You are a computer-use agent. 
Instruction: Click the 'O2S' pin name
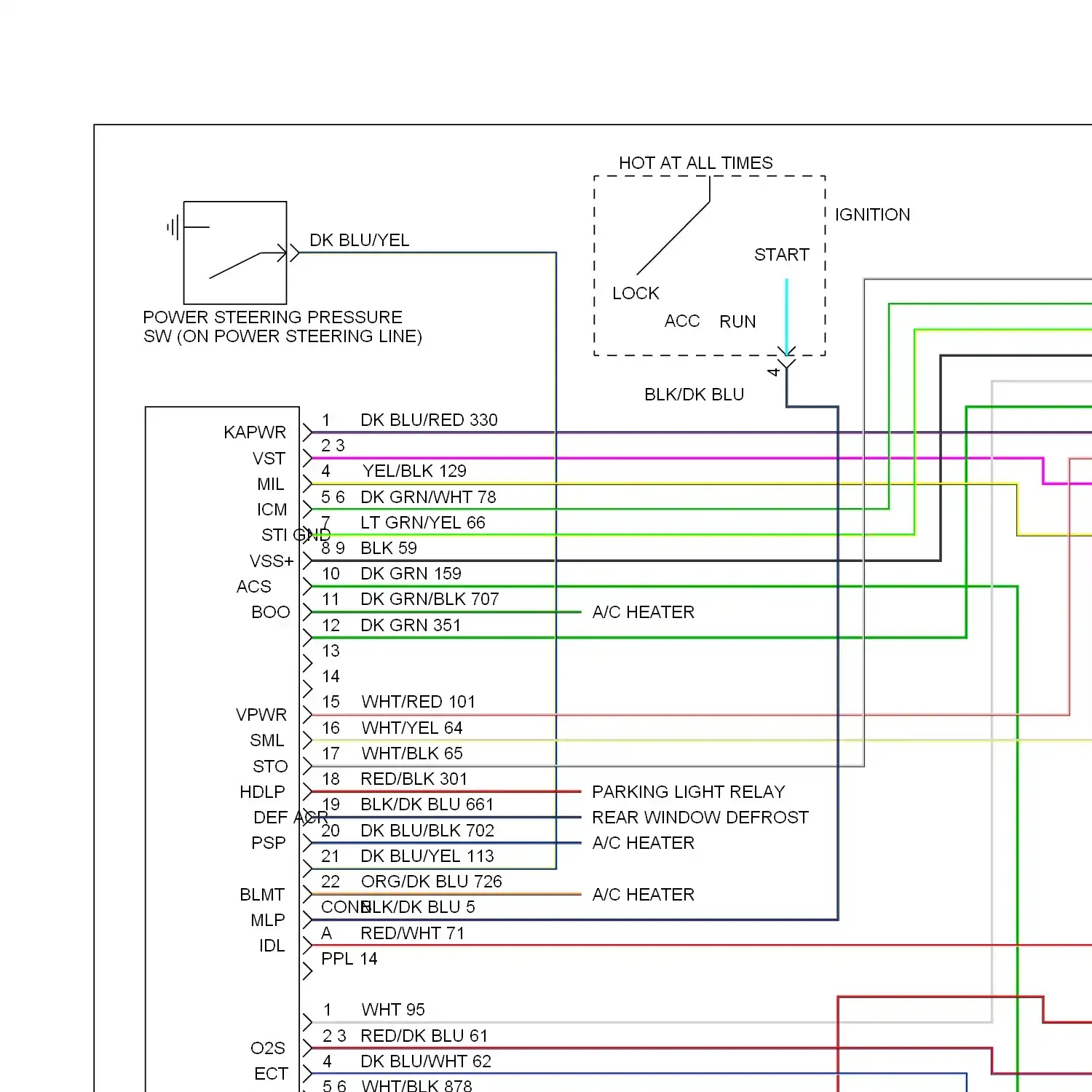pos(268,1048)
